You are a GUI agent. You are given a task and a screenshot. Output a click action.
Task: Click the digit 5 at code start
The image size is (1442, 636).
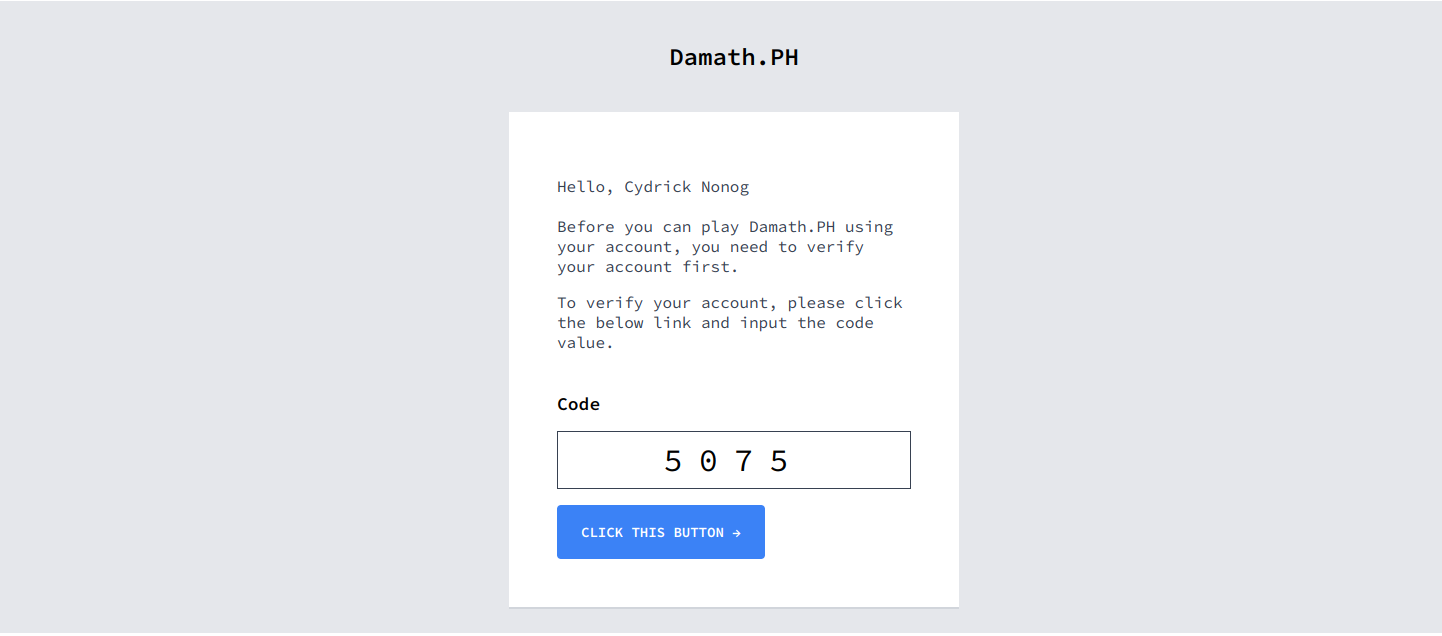point(673,461)
